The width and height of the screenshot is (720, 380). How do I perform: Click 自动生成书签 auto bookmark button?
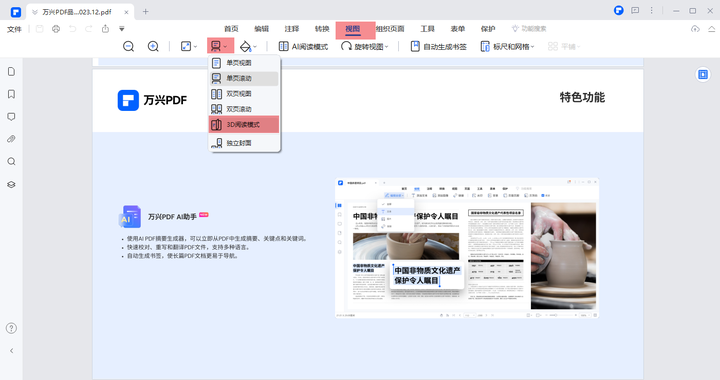pos(439,46)
